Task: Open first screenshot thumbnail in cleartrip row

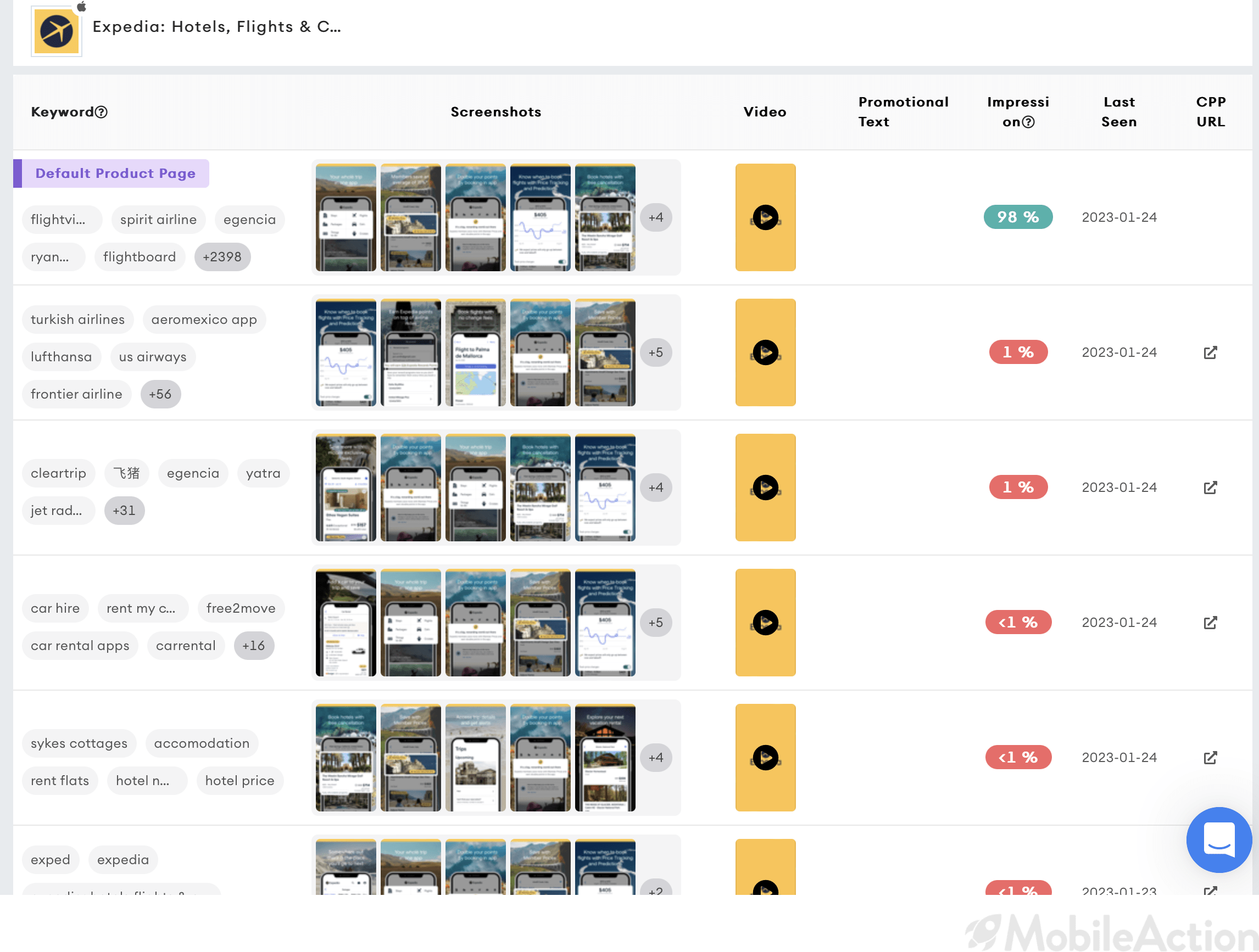Action: pos(346,488)
